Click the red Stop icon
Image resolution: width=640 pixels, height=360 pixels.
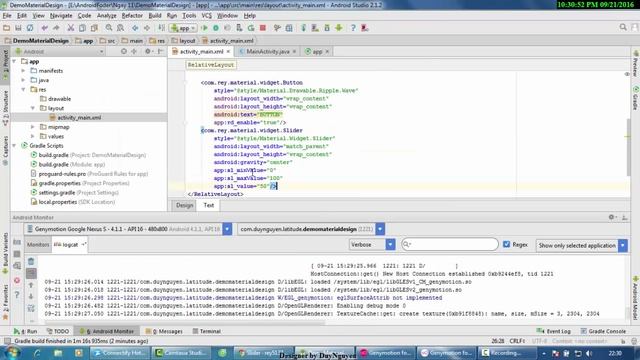coord(263,28)
